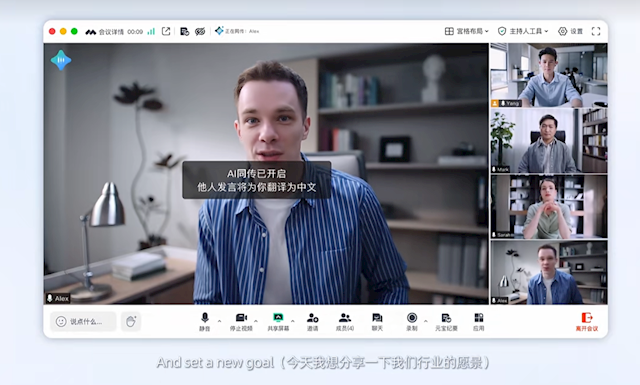Open the invite (邀请) panel
Image resolution: width=640 pixels, height=385 pixels.
313,322
